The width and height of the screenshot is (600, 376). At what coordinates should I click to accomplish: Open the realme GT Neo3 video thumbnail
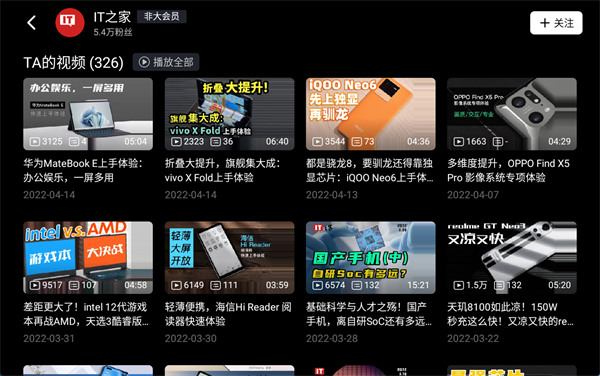tap(512, 257)
